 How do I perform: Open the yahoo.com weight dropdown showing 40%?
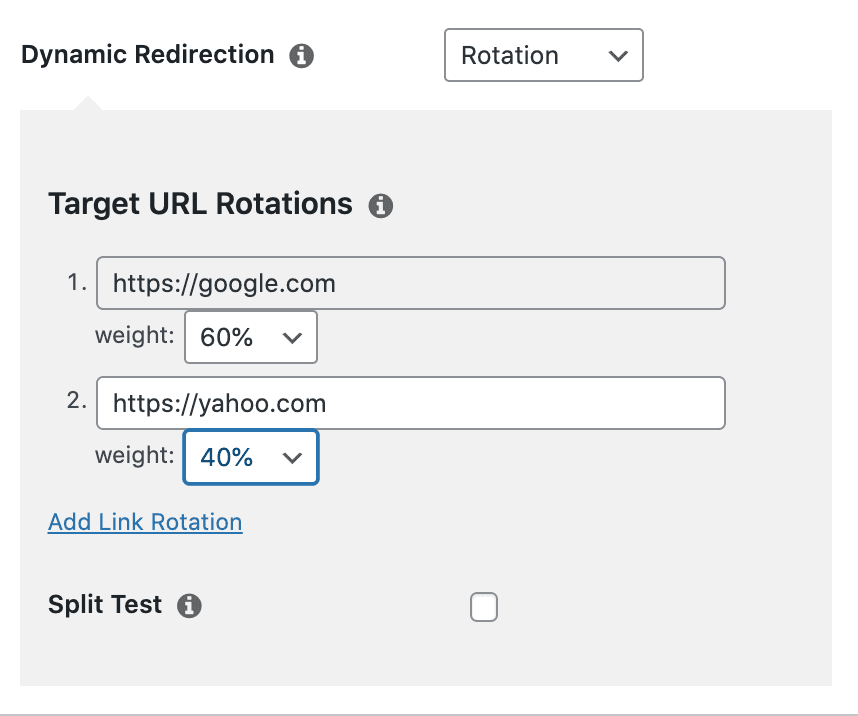[250, 457]
